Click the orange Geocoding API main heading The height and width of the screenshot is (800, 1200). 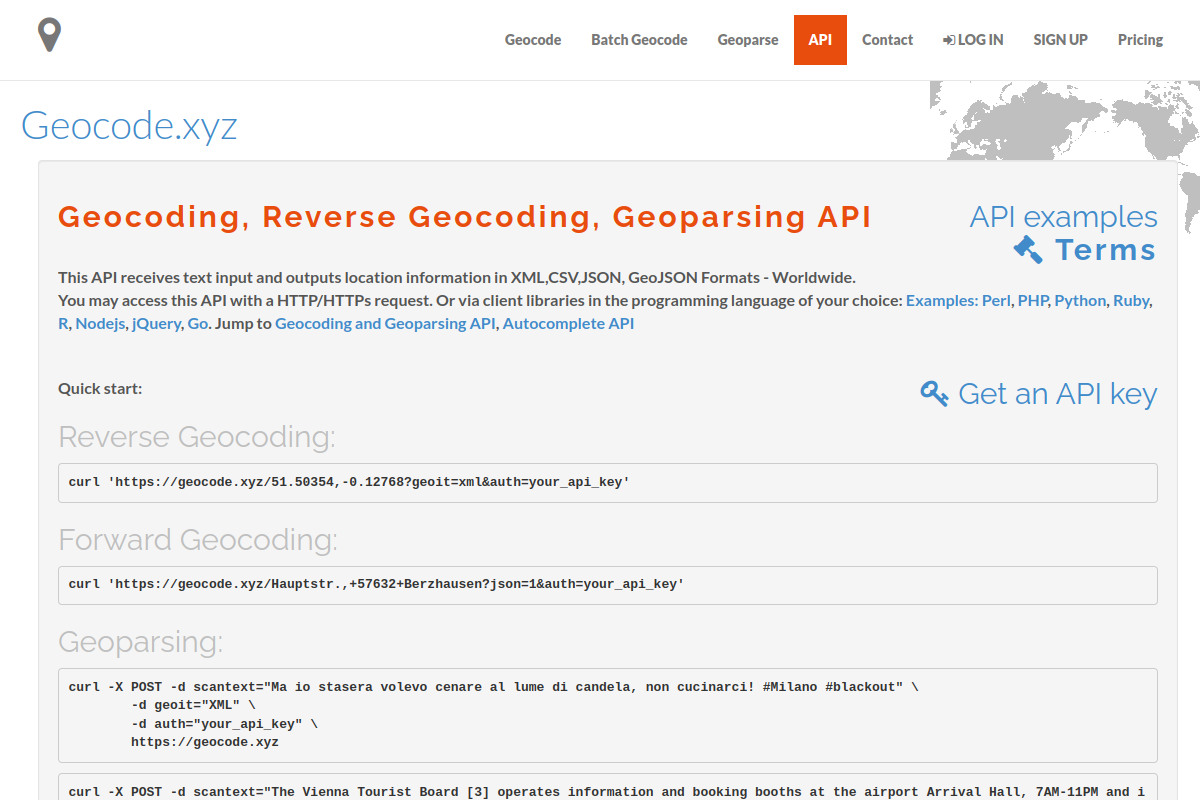click(465, 217)
